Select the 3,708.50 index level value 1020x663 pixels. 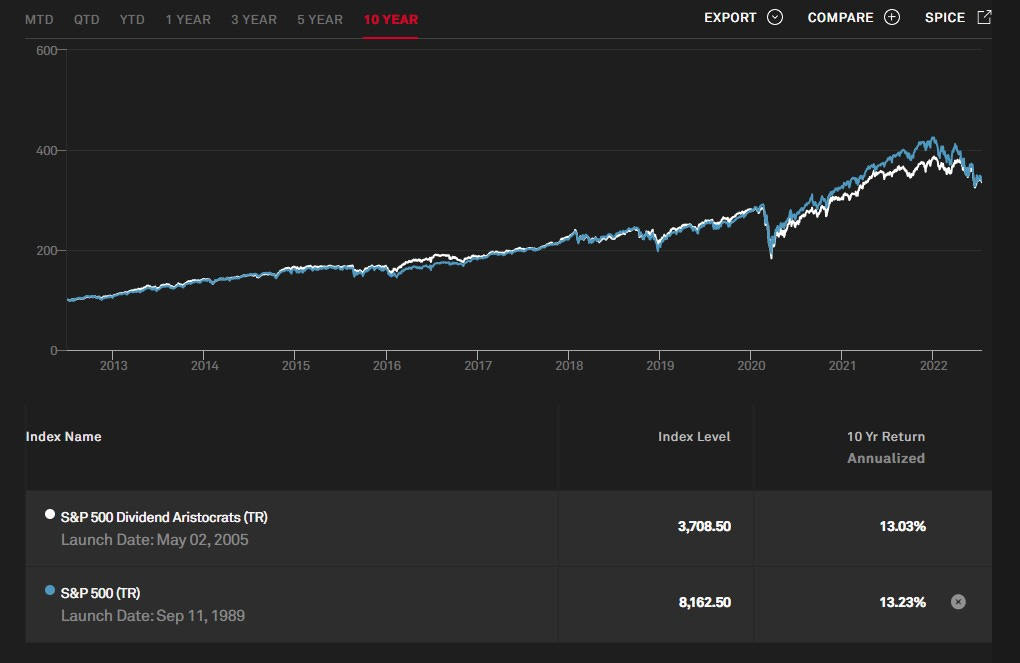coord(704,526)
